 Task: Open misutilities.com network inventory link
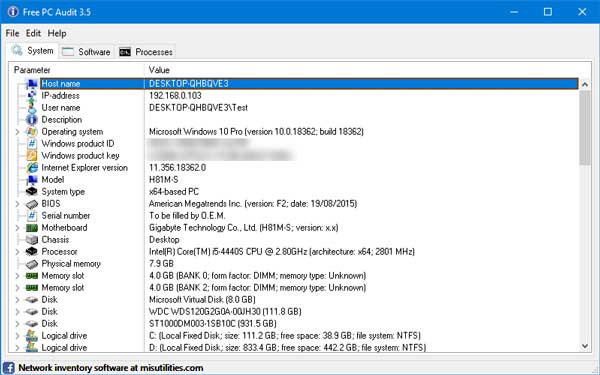111,368
